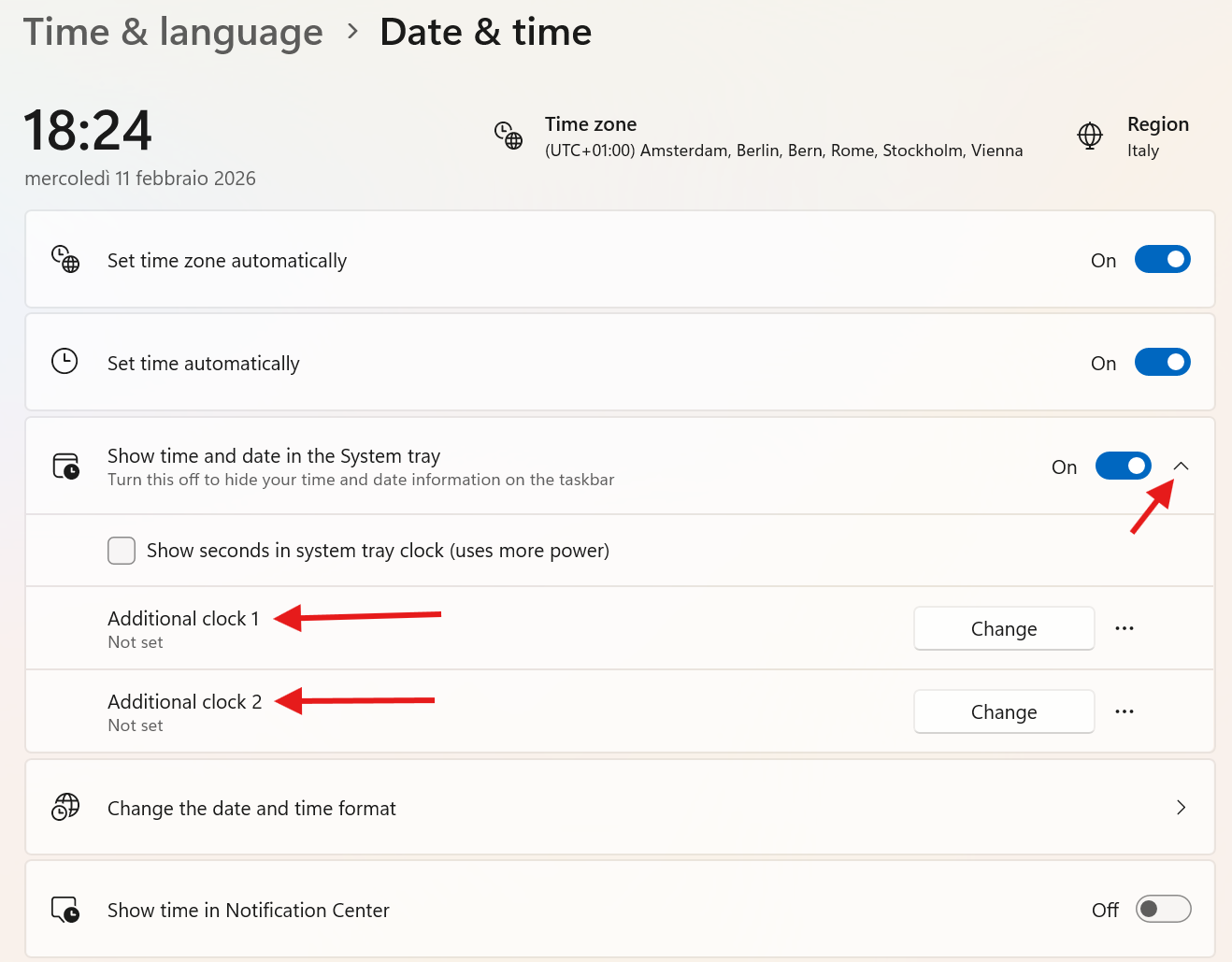Click the On label for Set time zone automatically
The image size is (1232, 962).
1104,261
